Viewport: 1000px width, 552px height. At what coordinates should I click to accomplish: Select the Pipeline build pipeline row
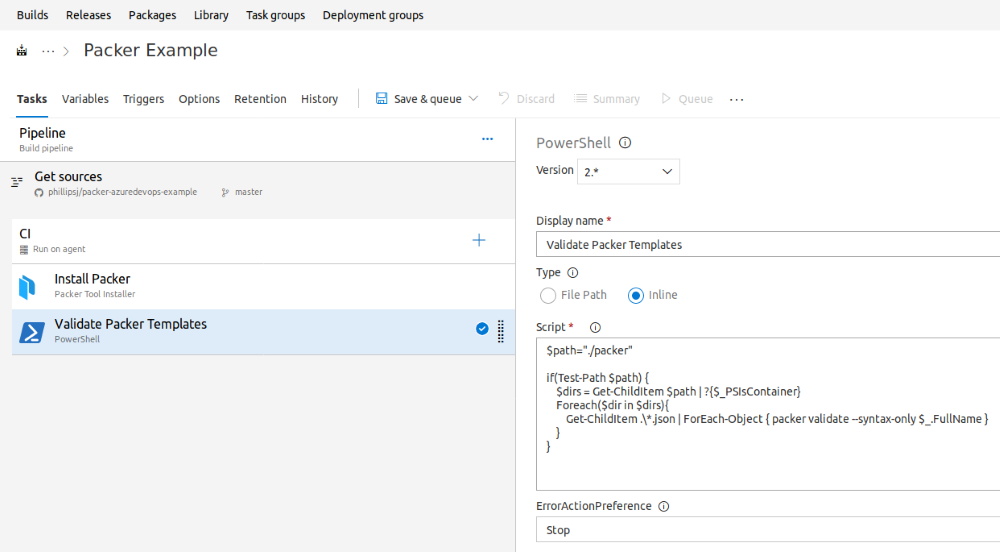coord(258,139)
